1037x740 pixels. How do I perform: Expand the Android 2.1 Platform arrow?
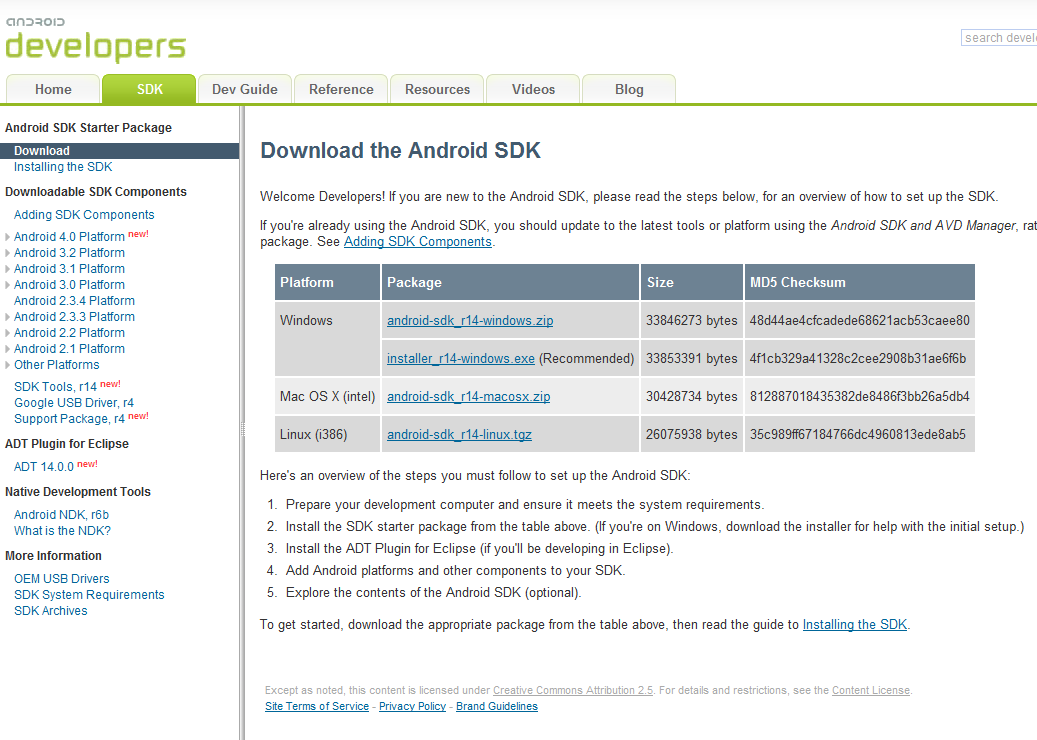click(7, 349)
